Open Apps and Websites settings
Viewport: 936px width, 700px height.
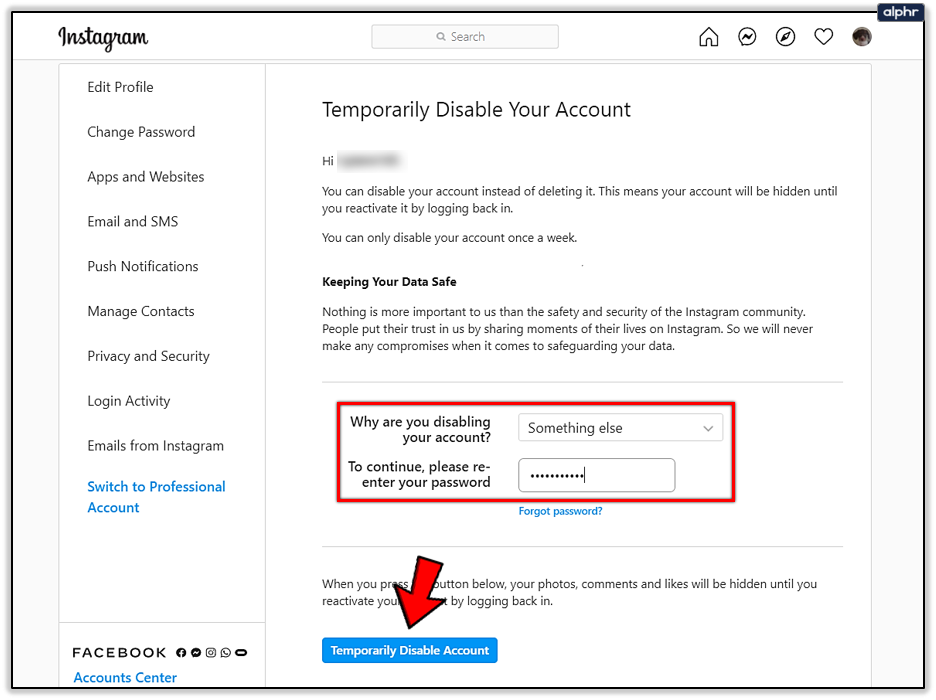click(x=146, y=177)
